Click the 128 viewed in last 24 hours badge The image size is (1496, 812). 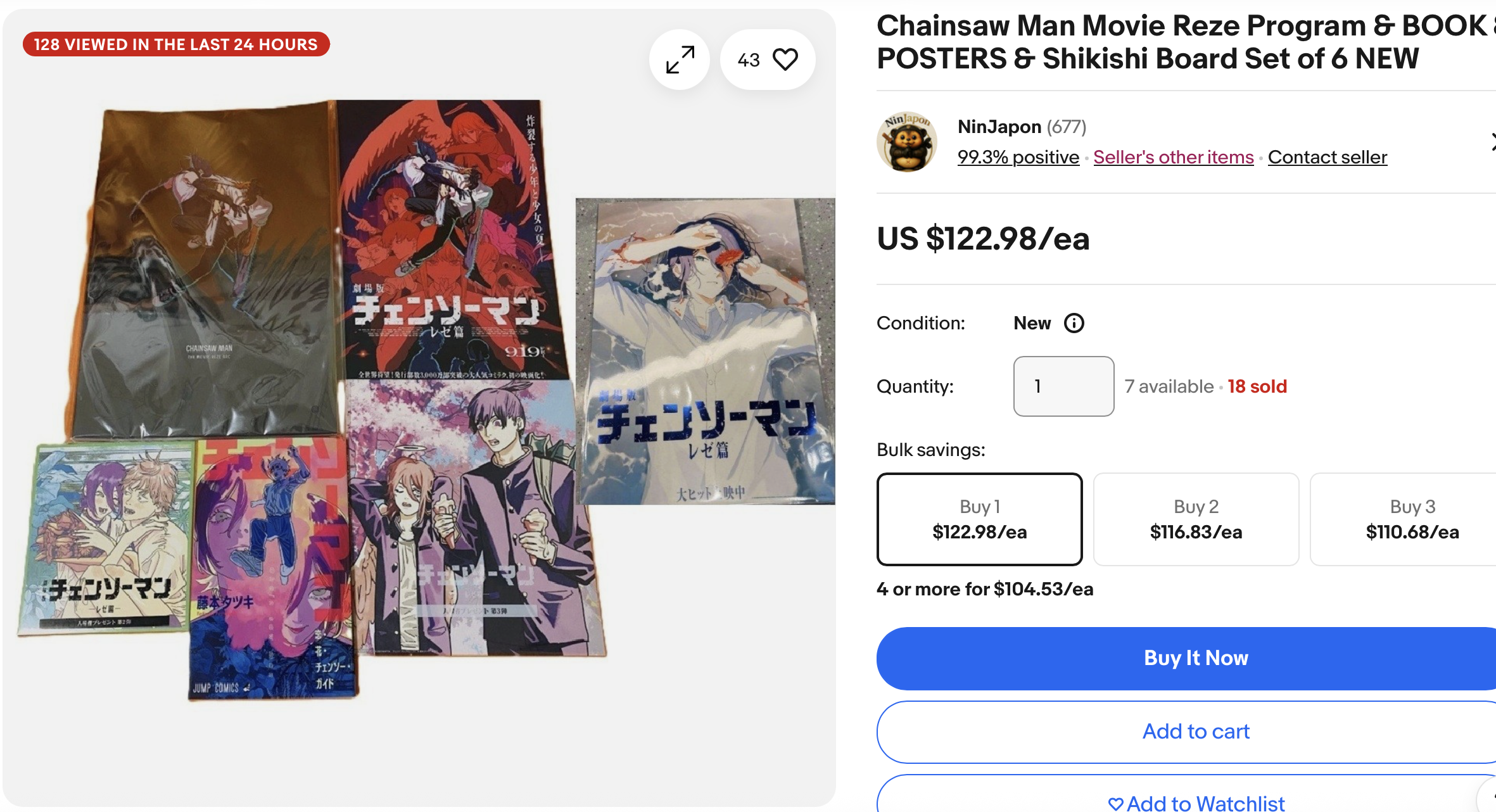tap(176, 44)
